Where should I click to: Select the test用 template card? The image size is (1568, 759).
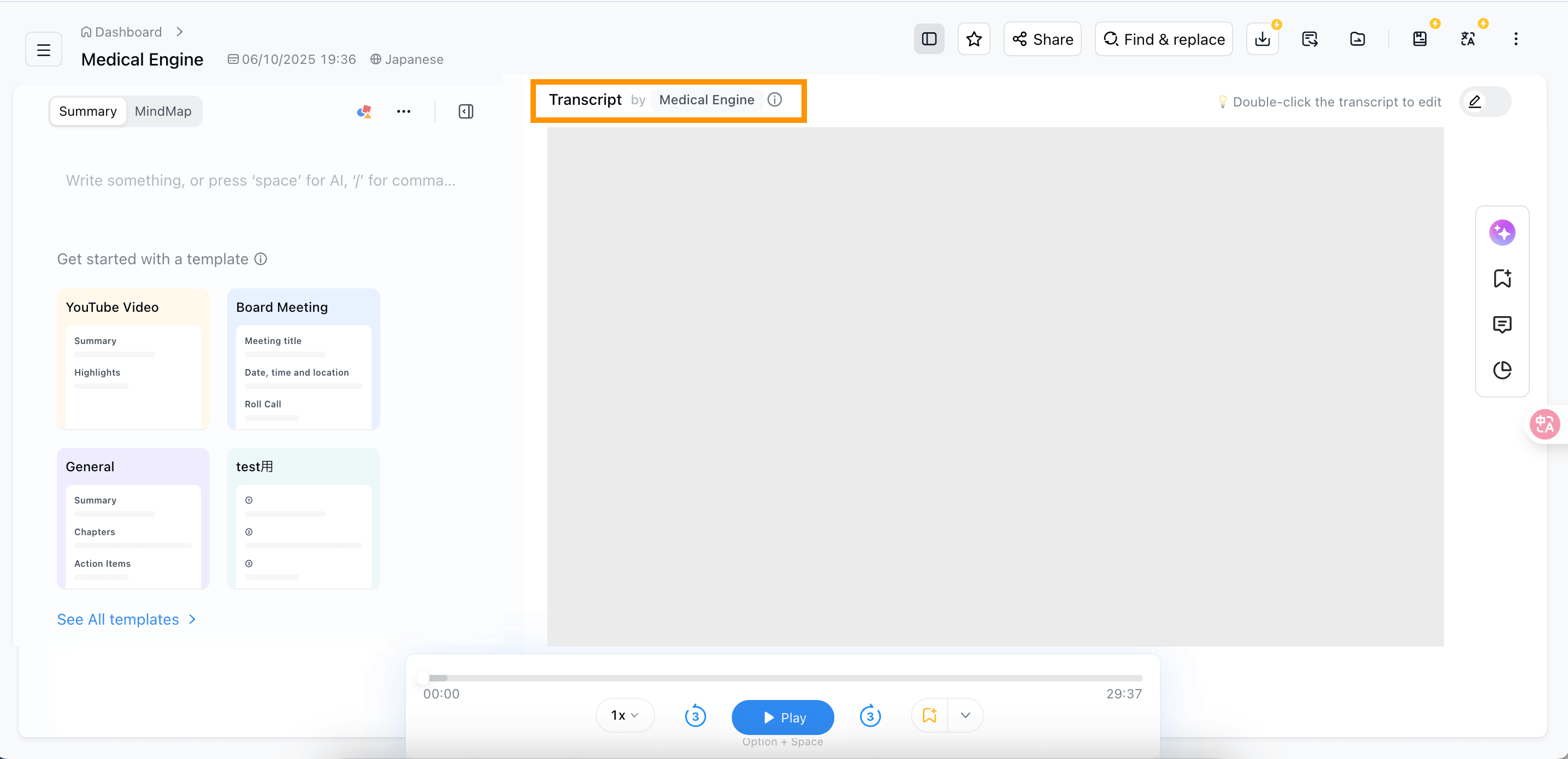point(304,518)
